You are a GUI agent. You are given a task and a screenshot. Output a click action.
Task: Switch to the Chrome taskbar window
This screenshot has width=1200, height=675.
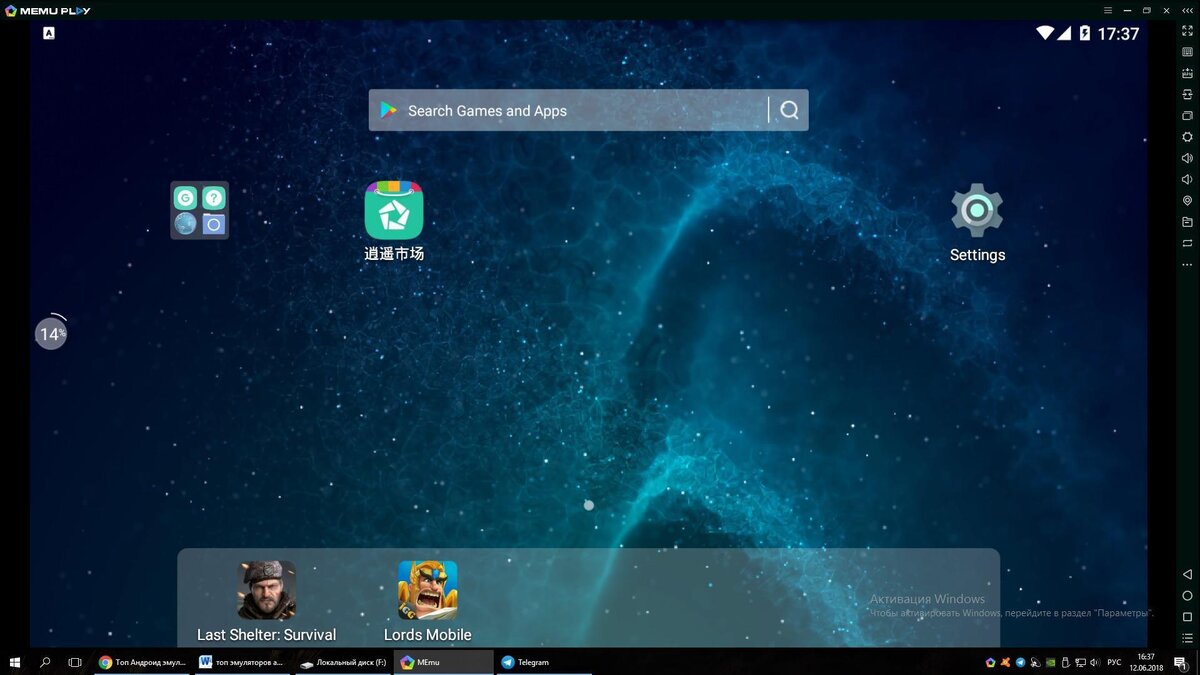(141, 662)
